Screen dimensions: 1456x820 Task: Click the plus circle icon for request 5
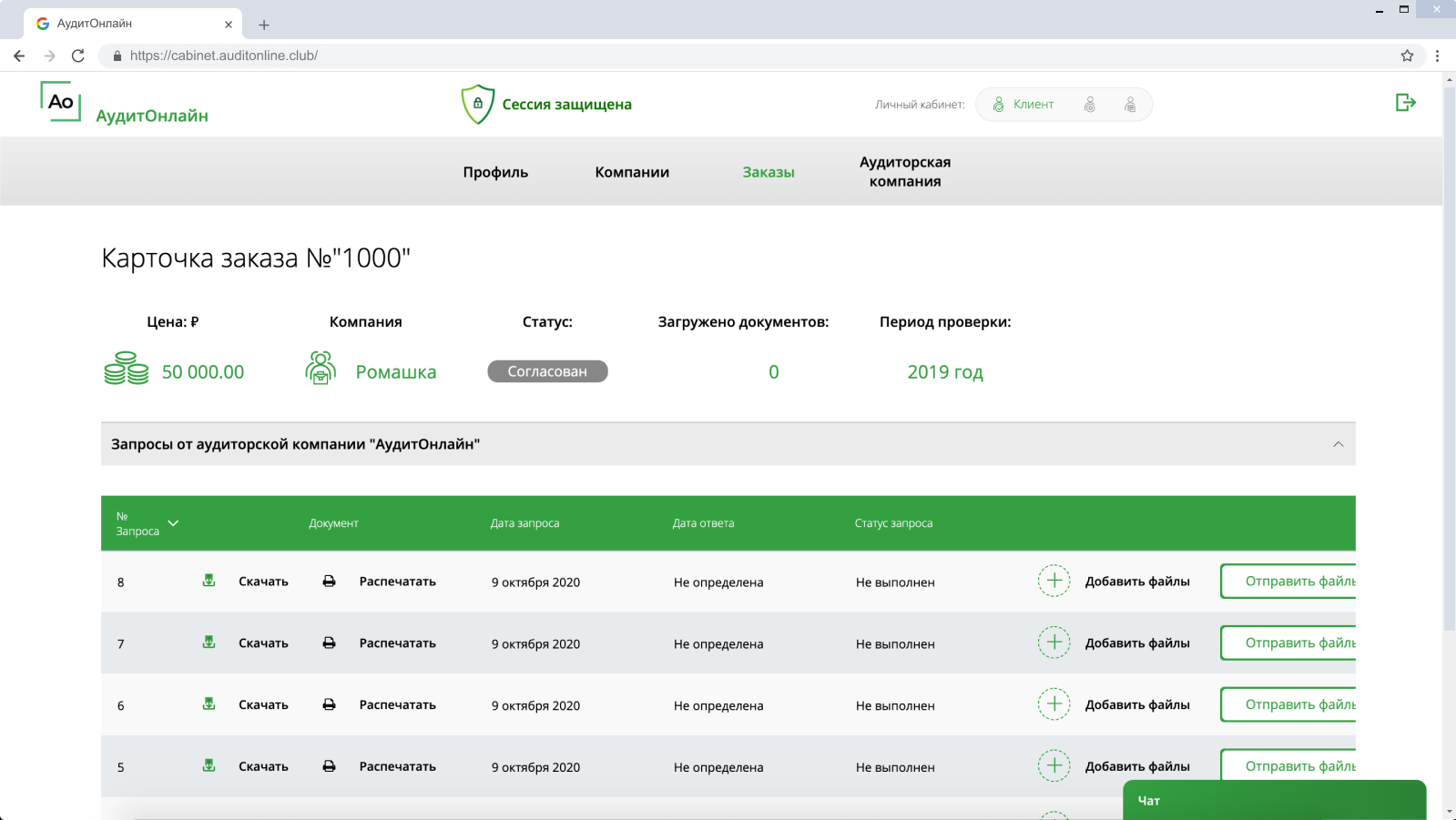pos(1054,766)
